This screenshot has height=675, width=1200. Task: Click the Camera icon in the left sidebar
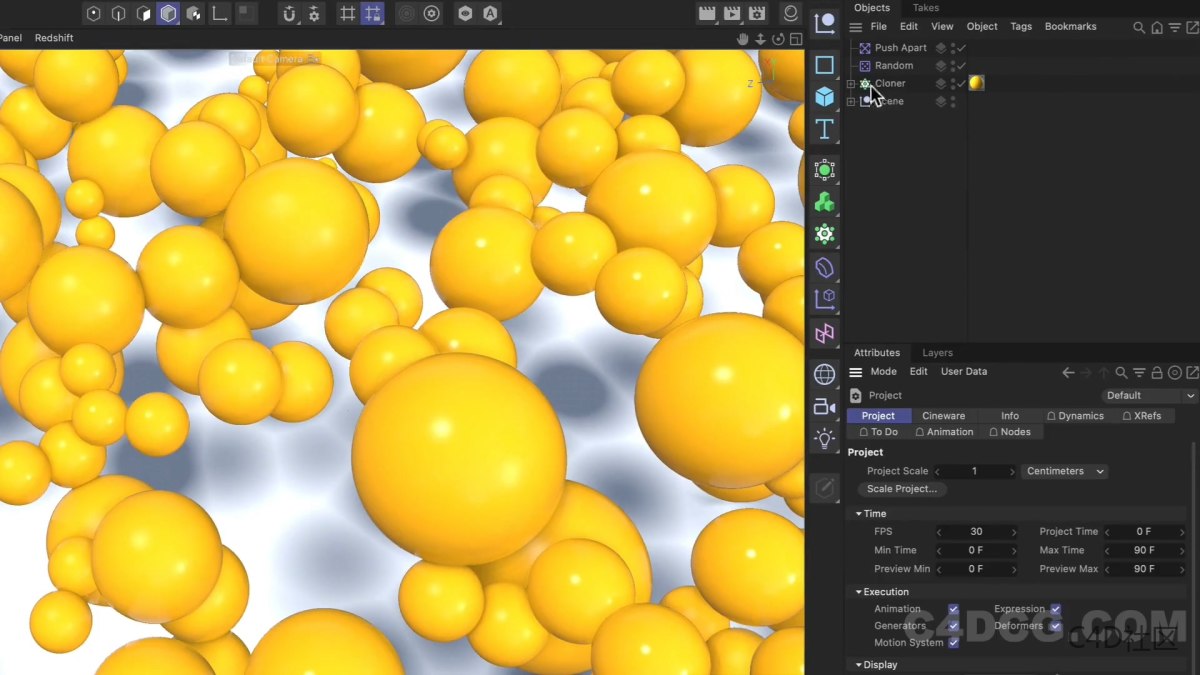[825, 406]
